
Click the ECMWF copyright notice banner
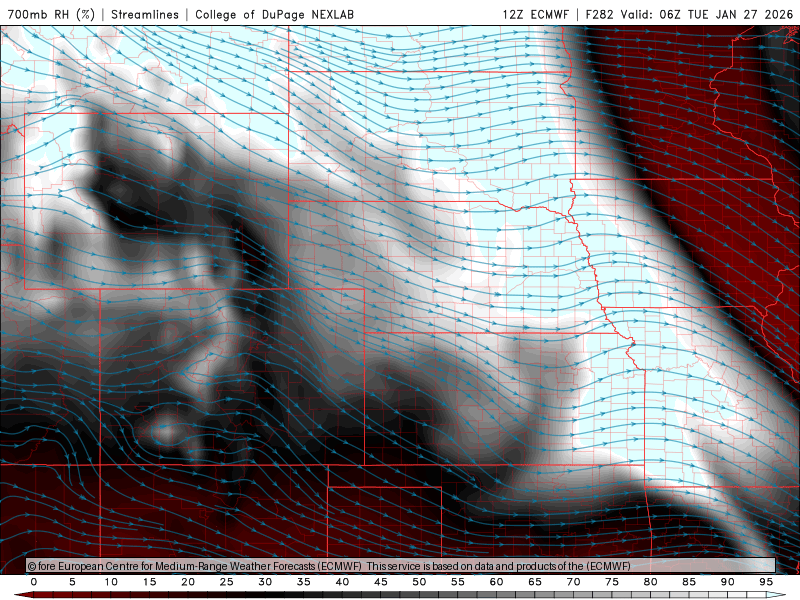[401, 566]
